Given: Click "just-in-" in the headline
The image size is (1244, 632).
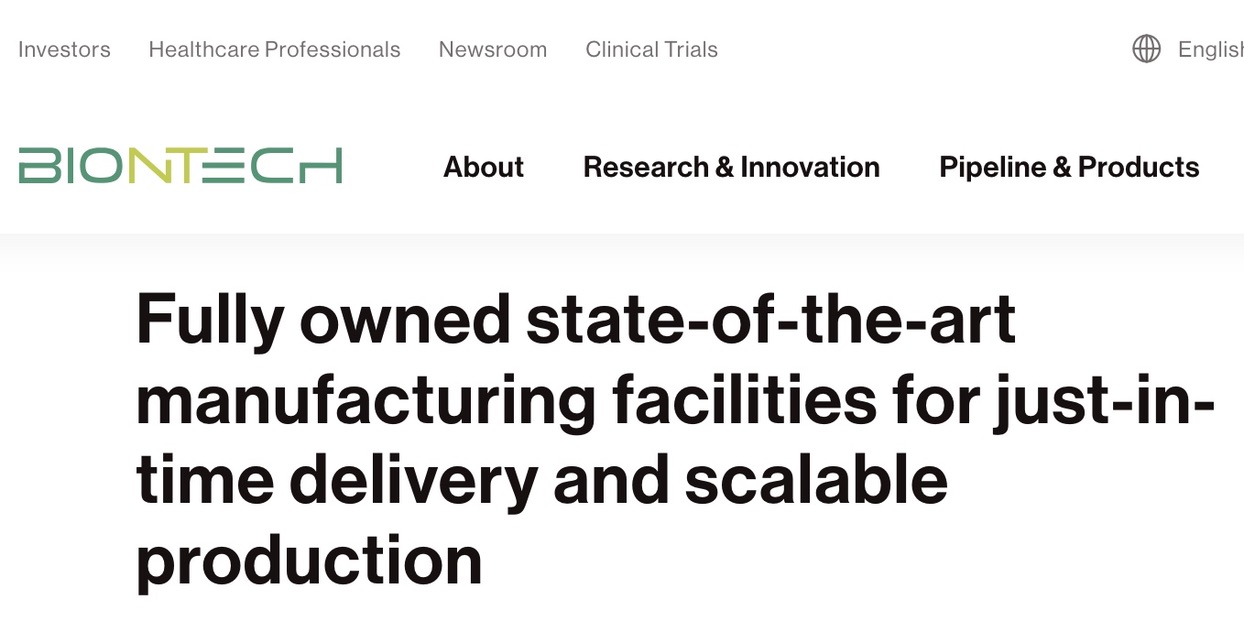Looking at the screenshot, I should (x=1103, y=402).
